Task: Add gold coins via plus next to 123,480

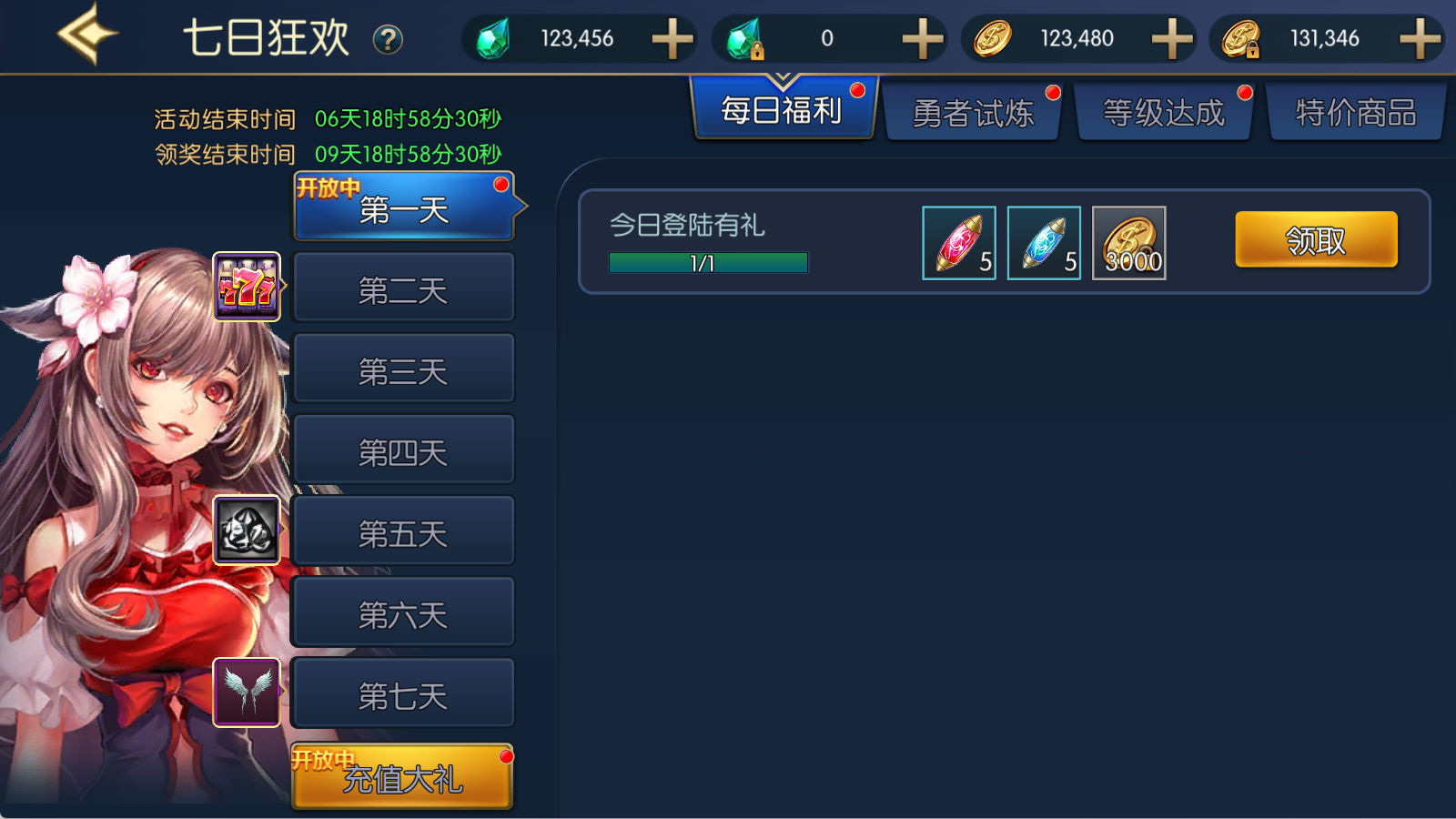Action: (x=1172, y=39)
